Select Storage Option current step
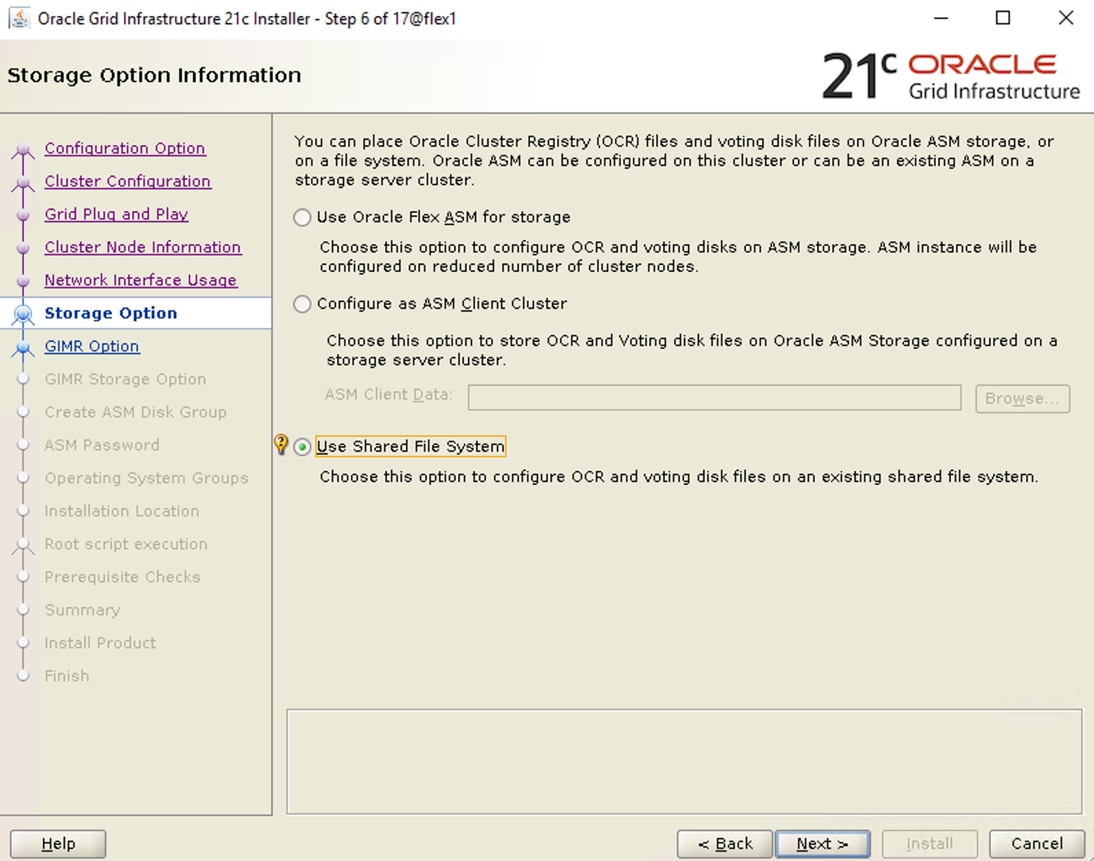Viewport: 1094px width, 861px height. [x=111, y=313]
